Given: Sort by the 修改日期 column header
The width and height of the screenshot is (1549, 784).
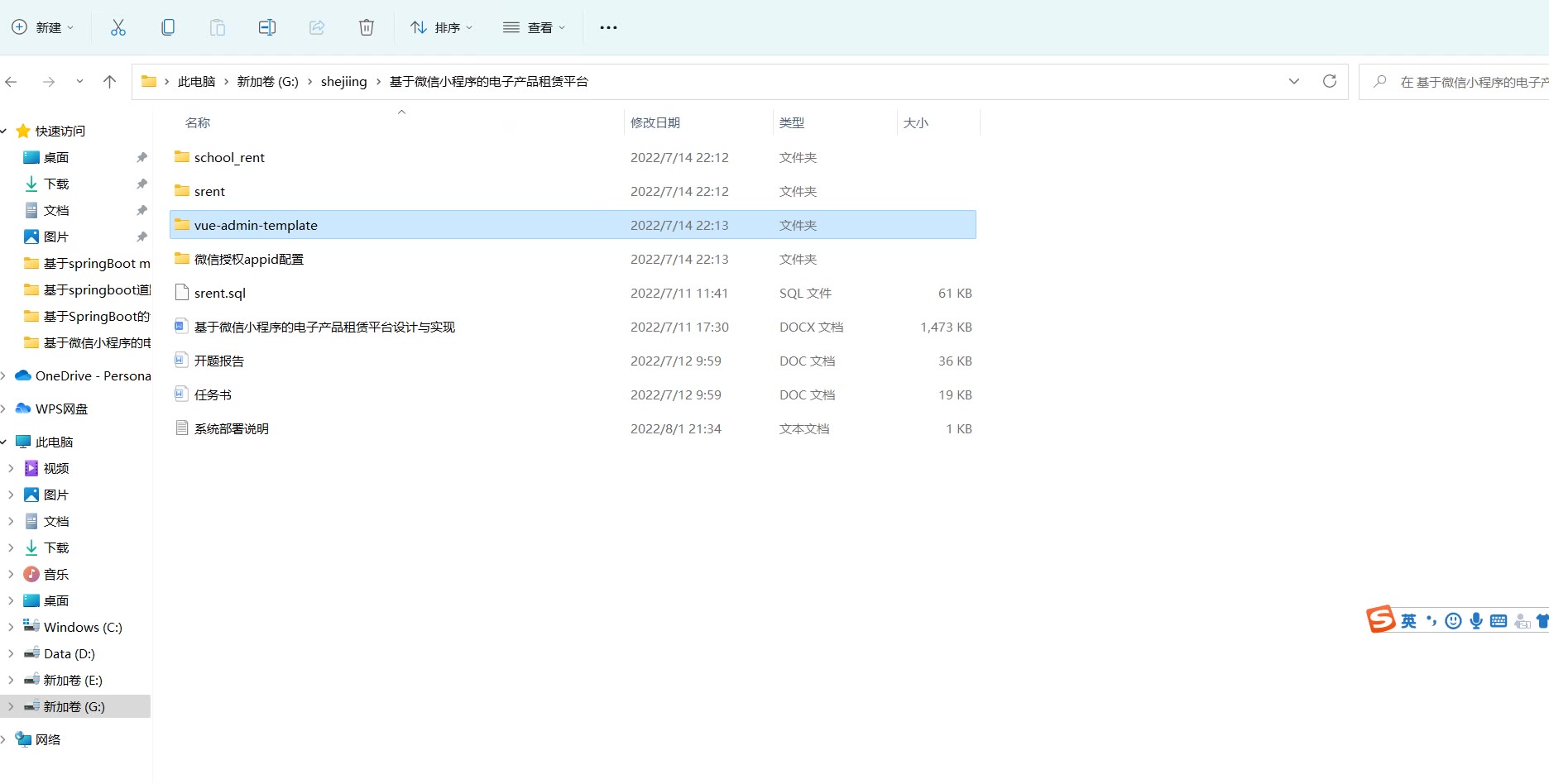Looking at the screenshot, I should coord(655,122).
